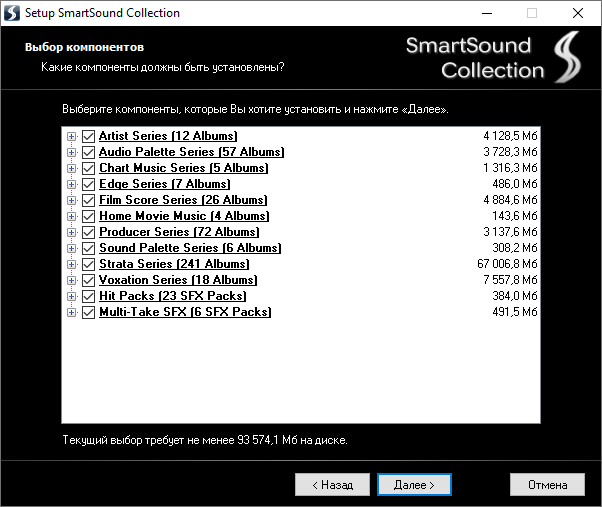
Task: Select Home Movie Music (4 Albums) label
Action: tap(184, 216)
